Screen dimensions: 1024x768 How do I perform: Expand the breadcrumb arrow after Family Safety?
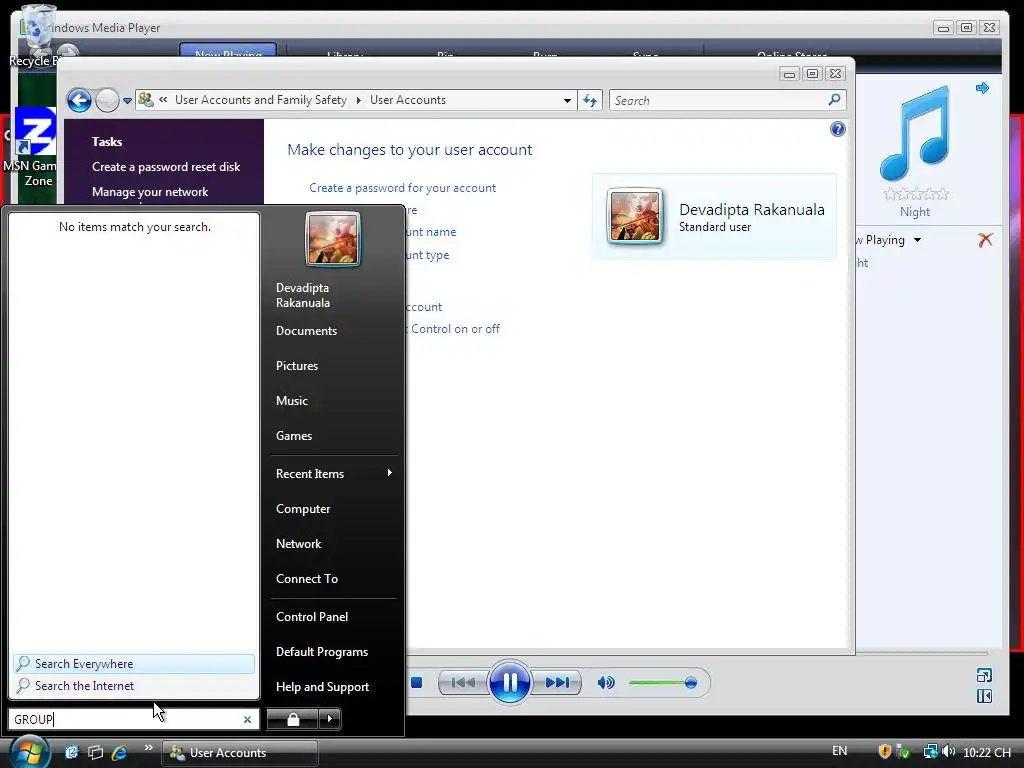pyautogui.click(x=359, y=100)
